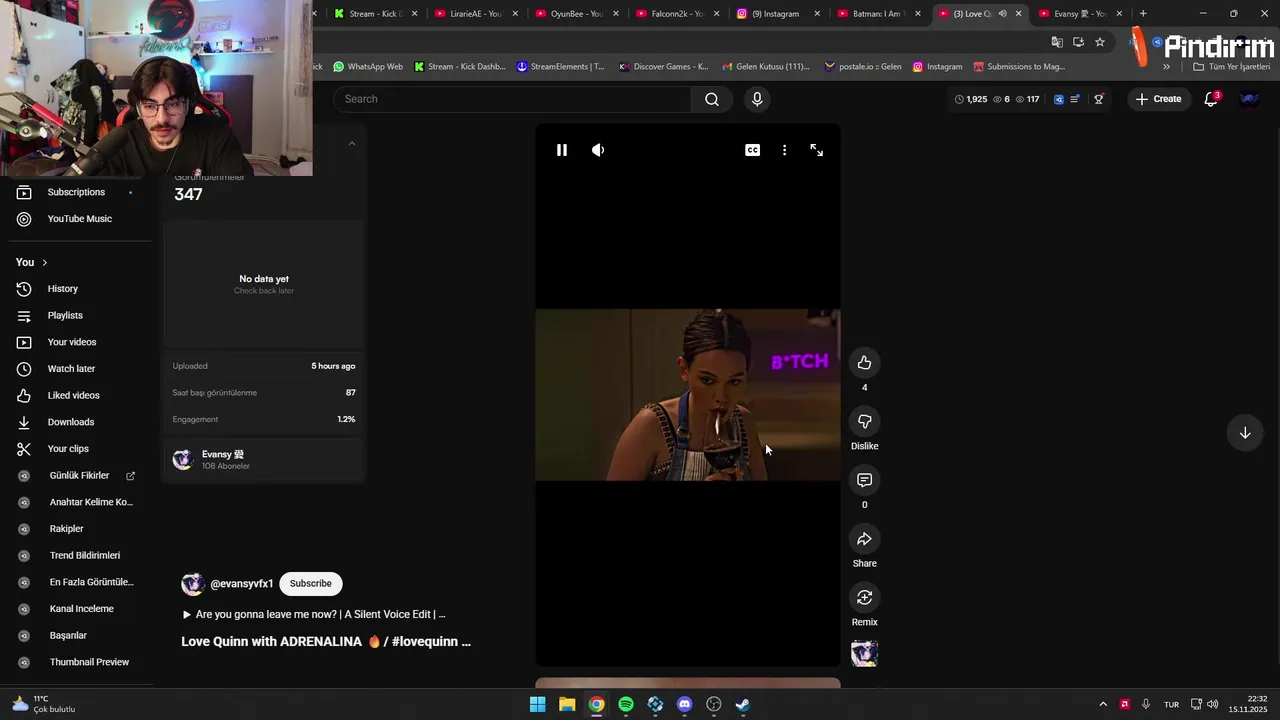The image size is (1280, 720).
Task: Open the sound thumbnail below Remix
Action: [865, 654]
